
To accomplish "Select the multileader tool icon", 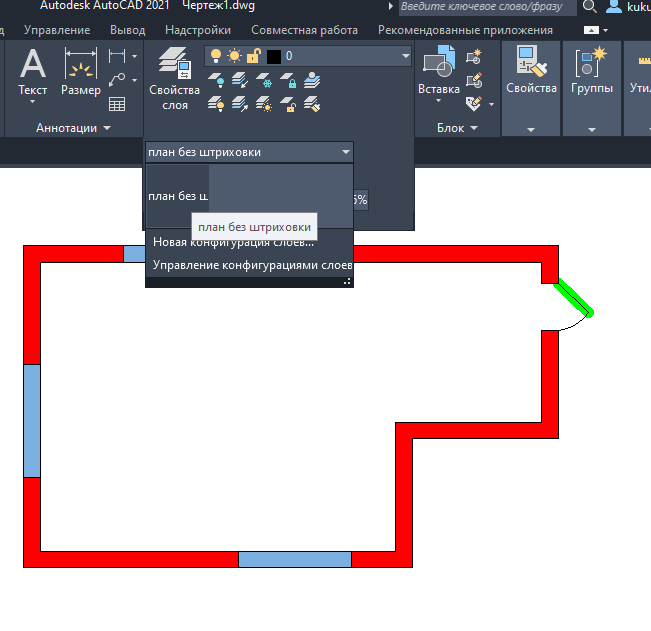I will coord(117,80).
